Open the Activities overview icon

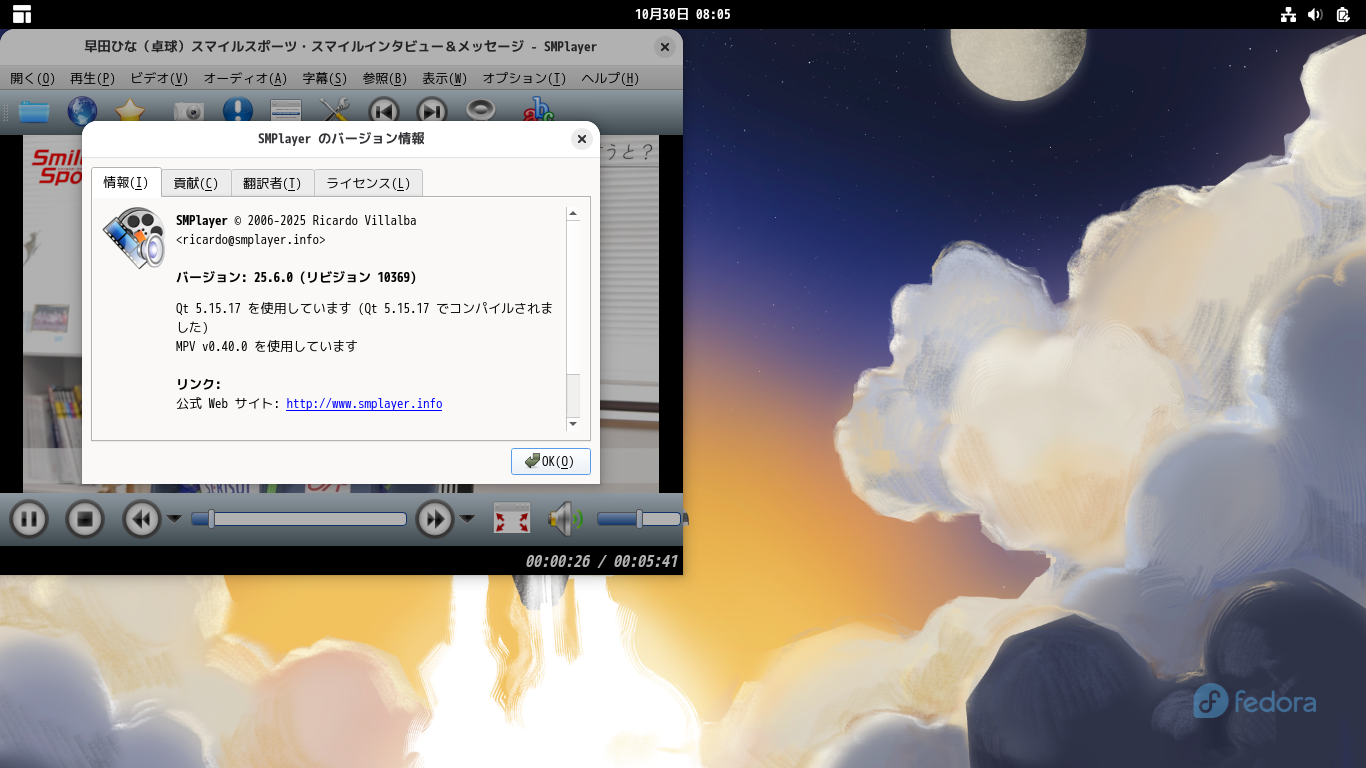coord(22,14)
